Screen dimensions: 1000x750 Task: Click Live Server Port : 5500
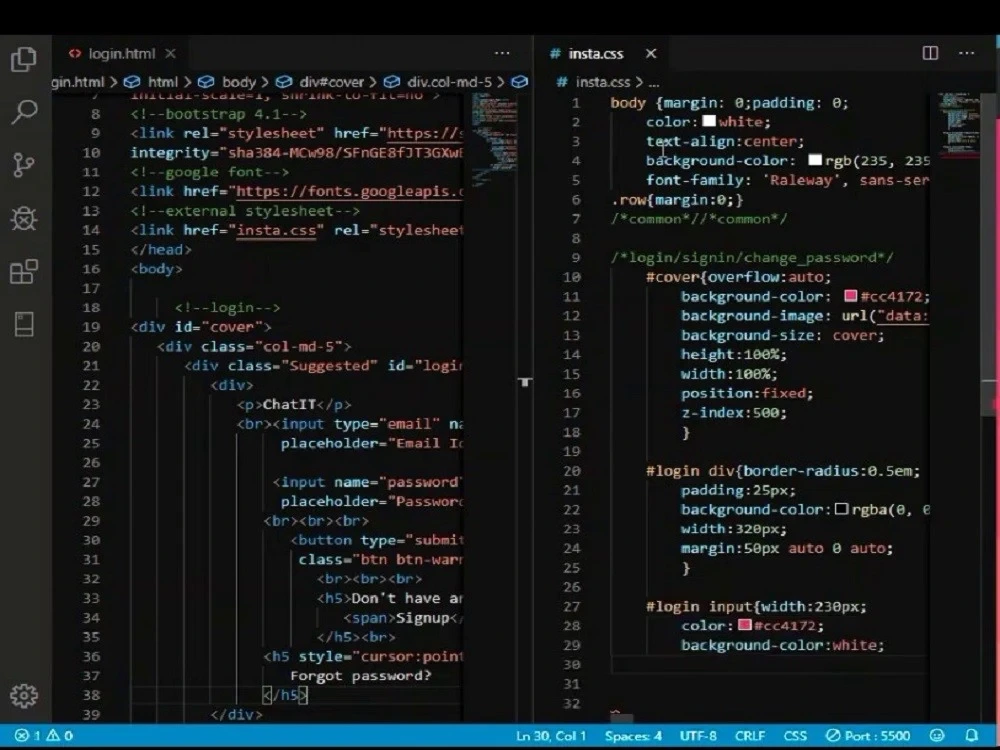(x=868, y=735)
